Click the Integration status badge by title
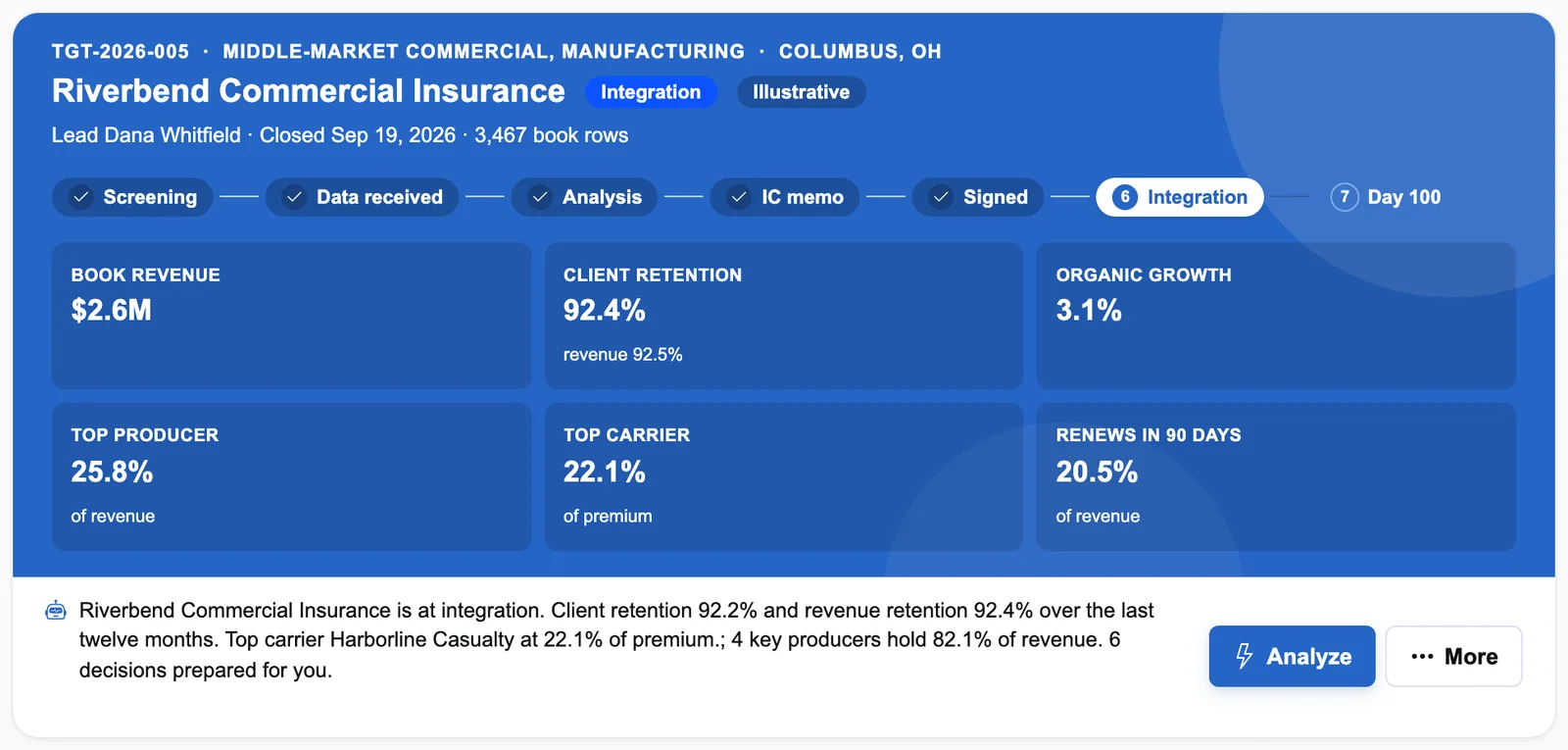The image size is (1568, 750). (x=651, y=92)
